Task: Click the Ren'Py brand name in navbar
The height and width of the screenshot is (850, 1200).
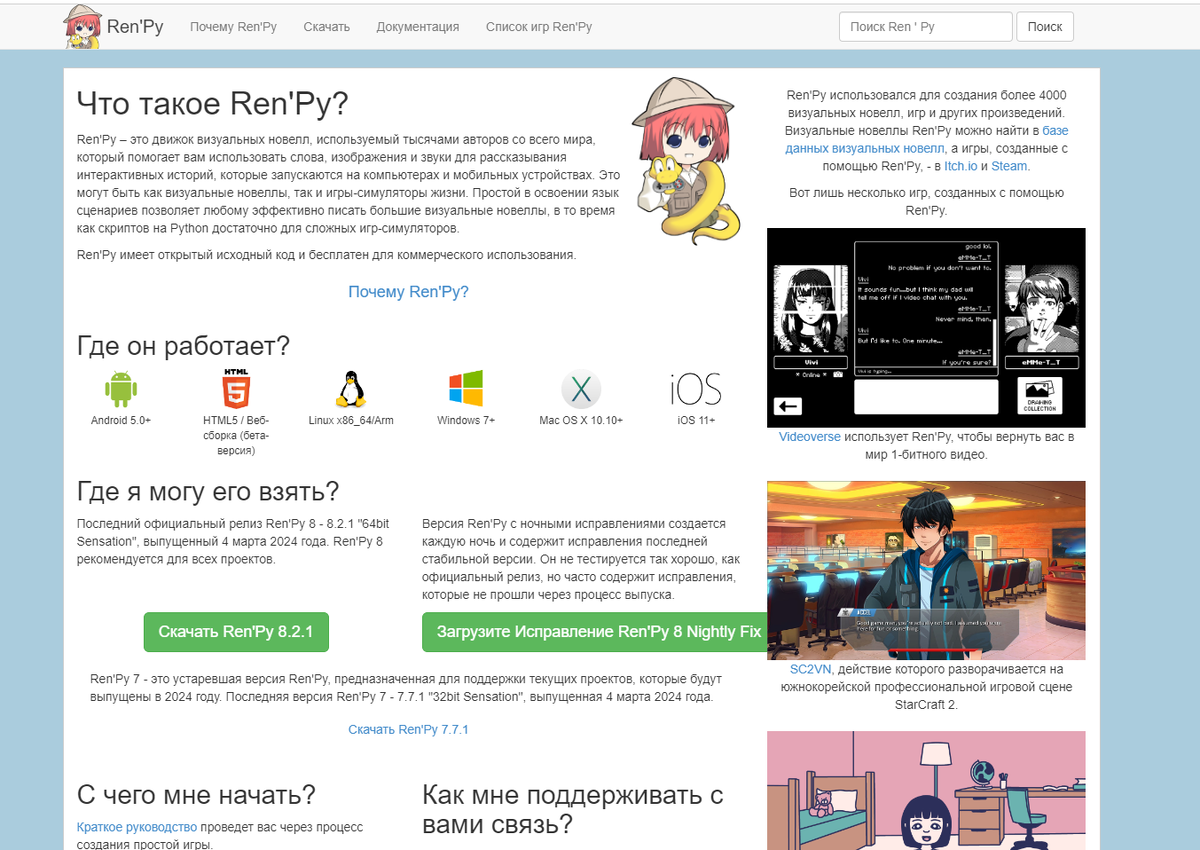Action: coord(135,27)
